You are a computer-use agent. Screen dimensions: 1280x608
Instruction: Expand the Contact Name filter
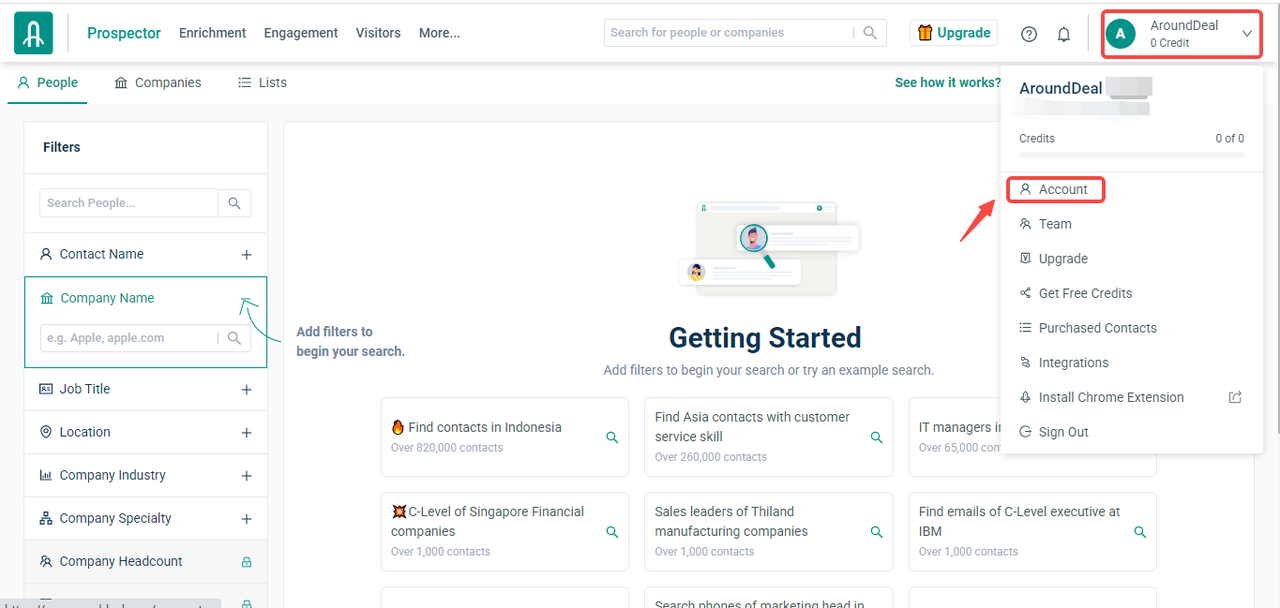(246, 255)
